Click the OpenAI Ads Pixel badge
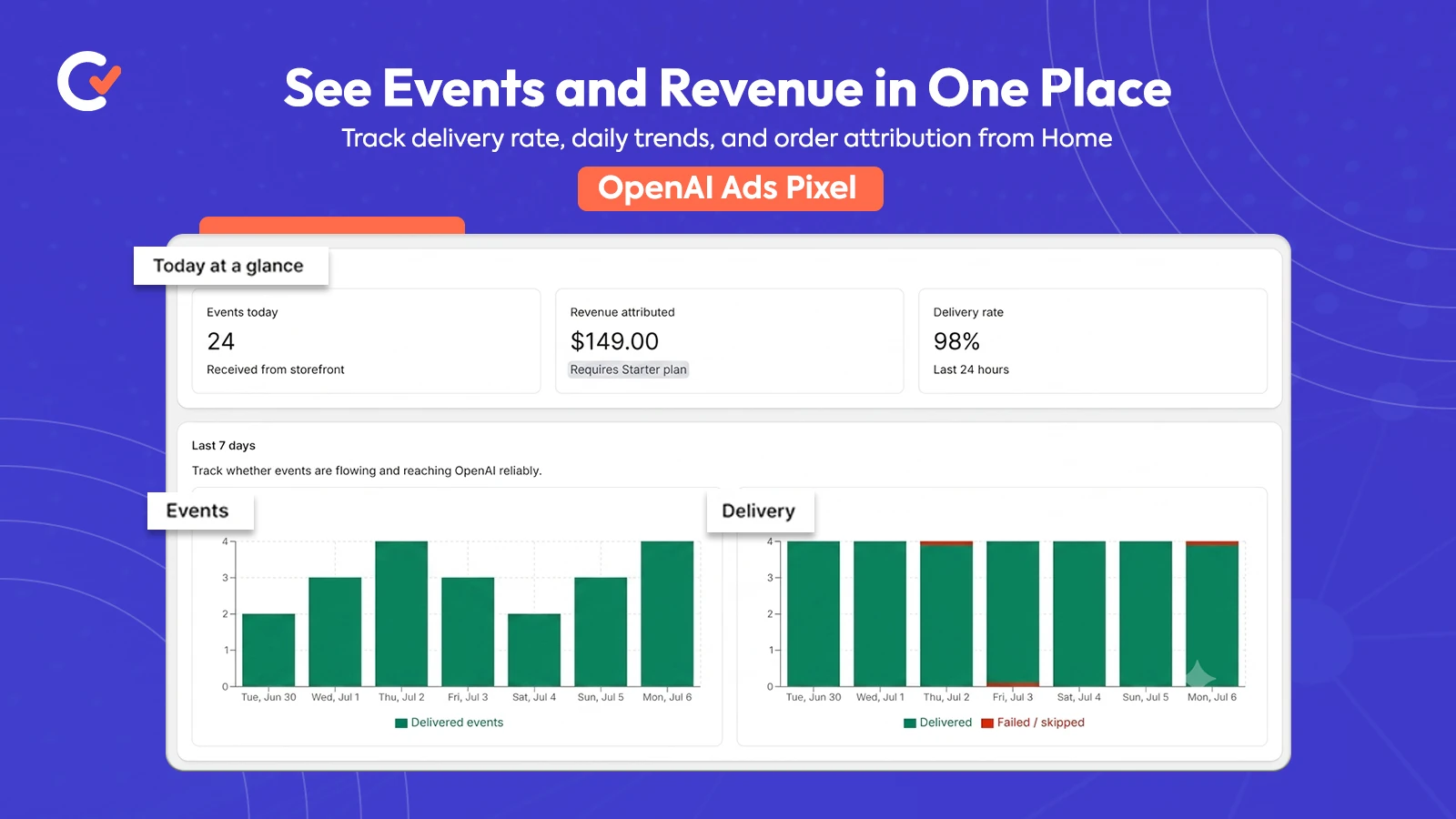Image resolution: width=1456 pixels, height=819 pixels. point(730,188)
